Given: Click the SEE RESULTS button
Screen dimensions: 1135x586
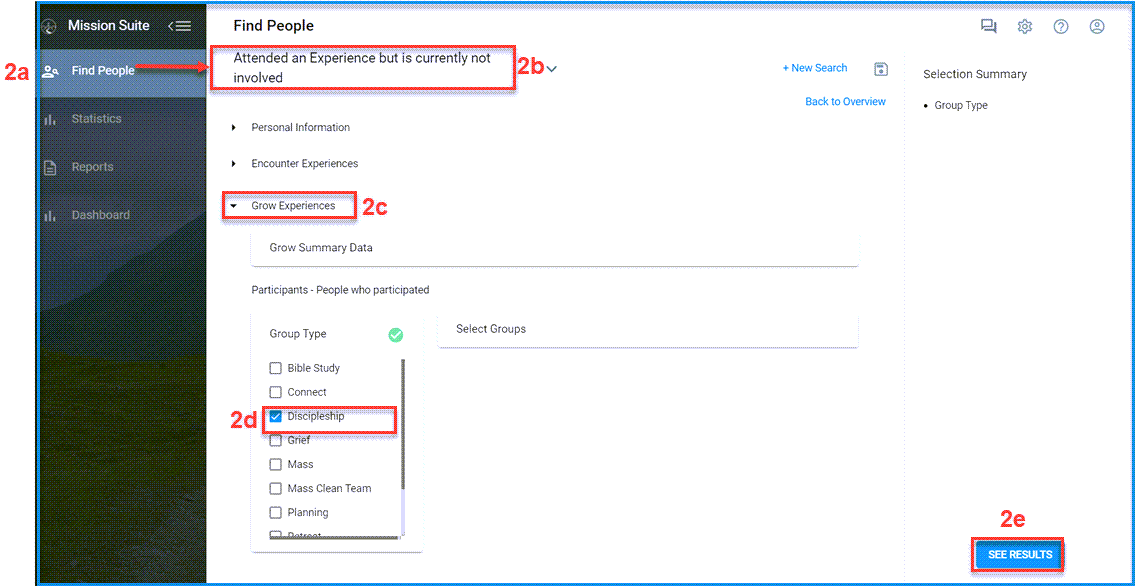Looking at the screenshot, I should pos(1019,555).
